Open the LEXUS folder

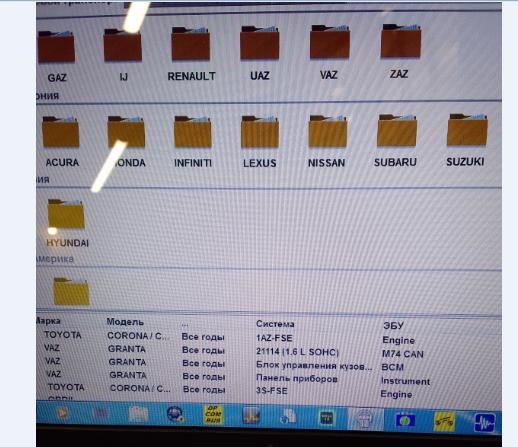pos(260,141)
